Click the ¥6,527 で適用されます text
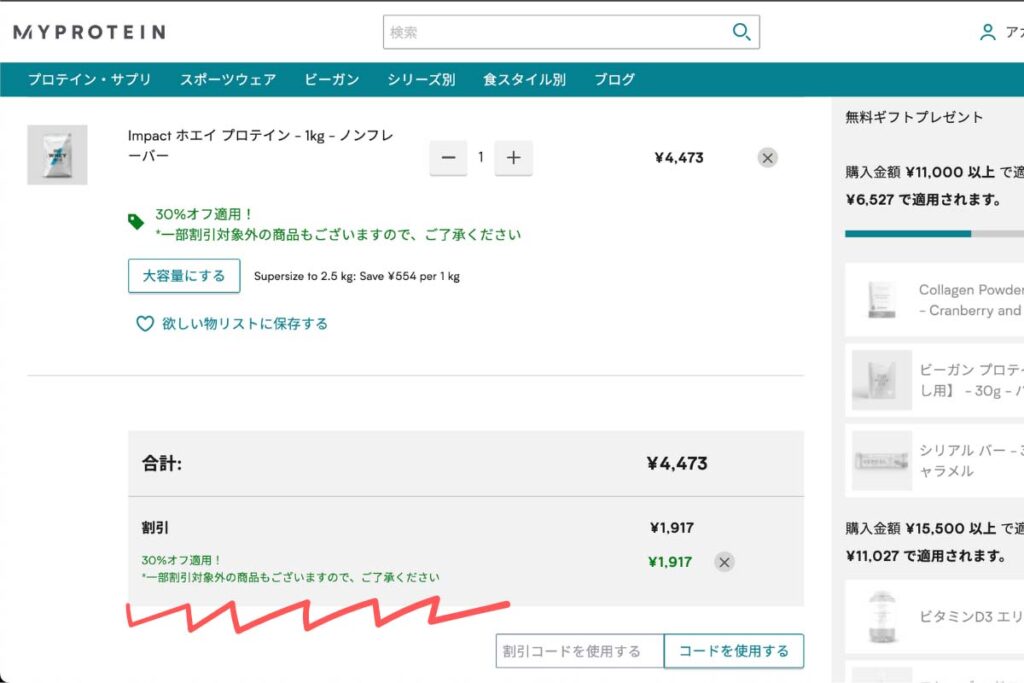The width and height of the screenshot is (1024, 683). (923, 200)
